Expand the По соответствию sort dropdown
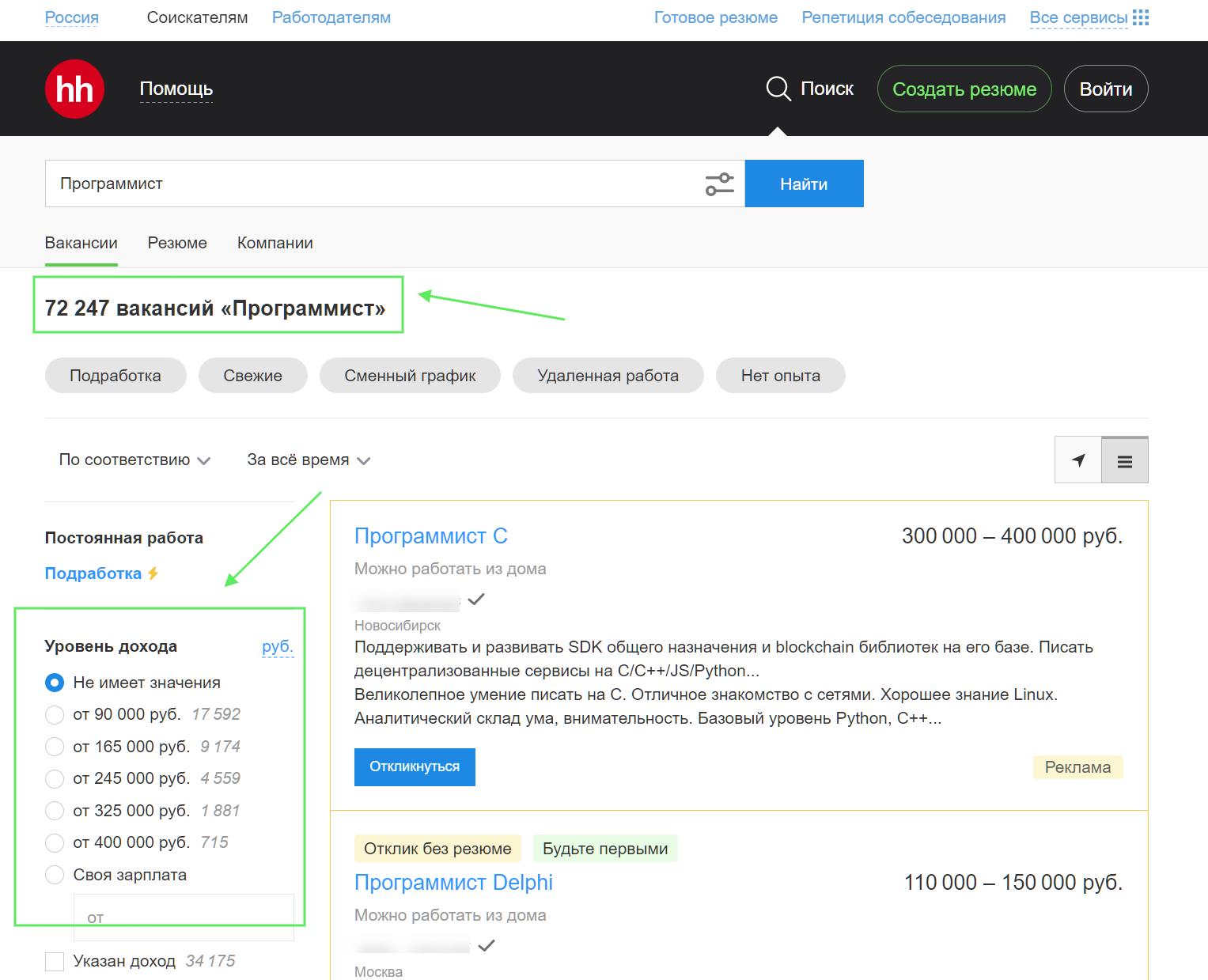Viewport: 1208px width, 980px height. click(x=134, y=460)
